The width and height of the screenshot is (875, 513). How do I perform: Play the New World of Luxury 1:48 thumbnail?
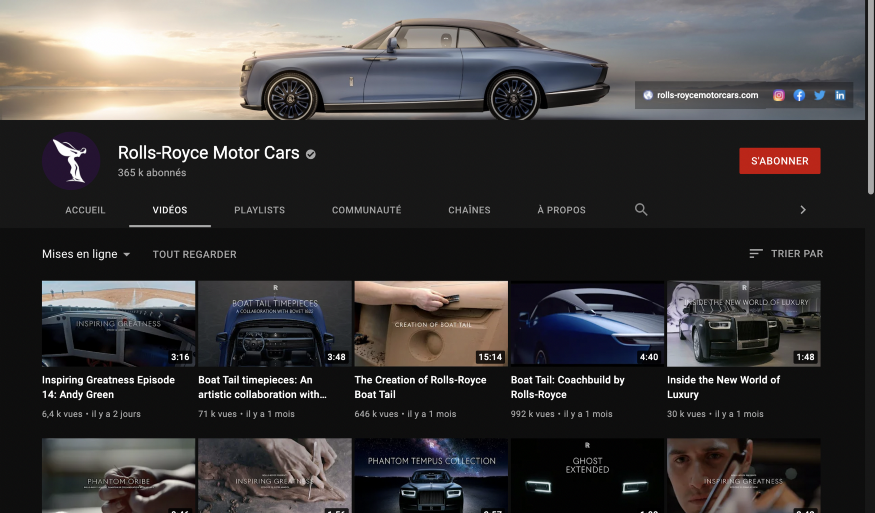coord(743,324)
